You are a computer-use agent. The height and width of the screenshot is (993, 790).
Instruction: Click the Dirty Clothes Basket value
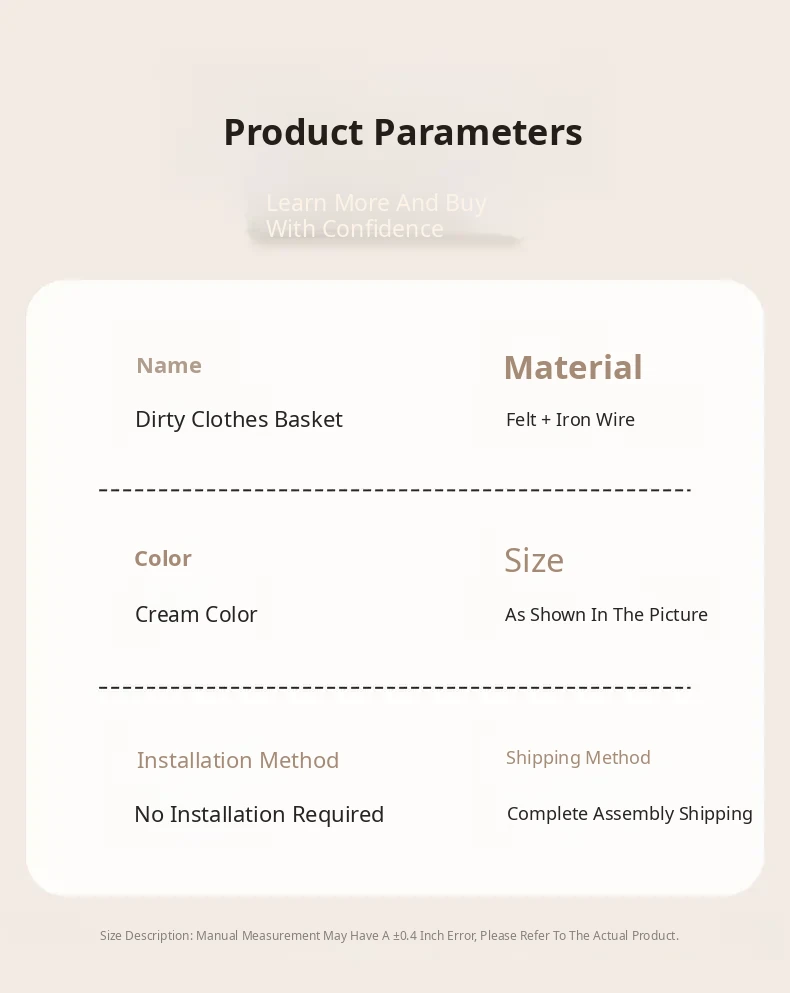[x=239, y=420]
